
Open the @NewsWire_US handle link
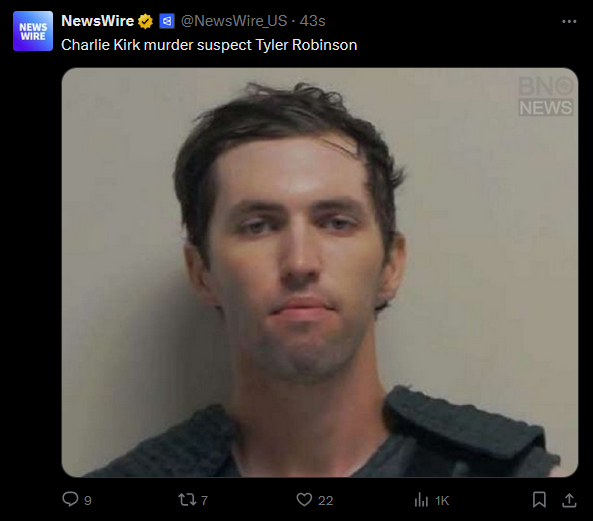tap(234, 21)
